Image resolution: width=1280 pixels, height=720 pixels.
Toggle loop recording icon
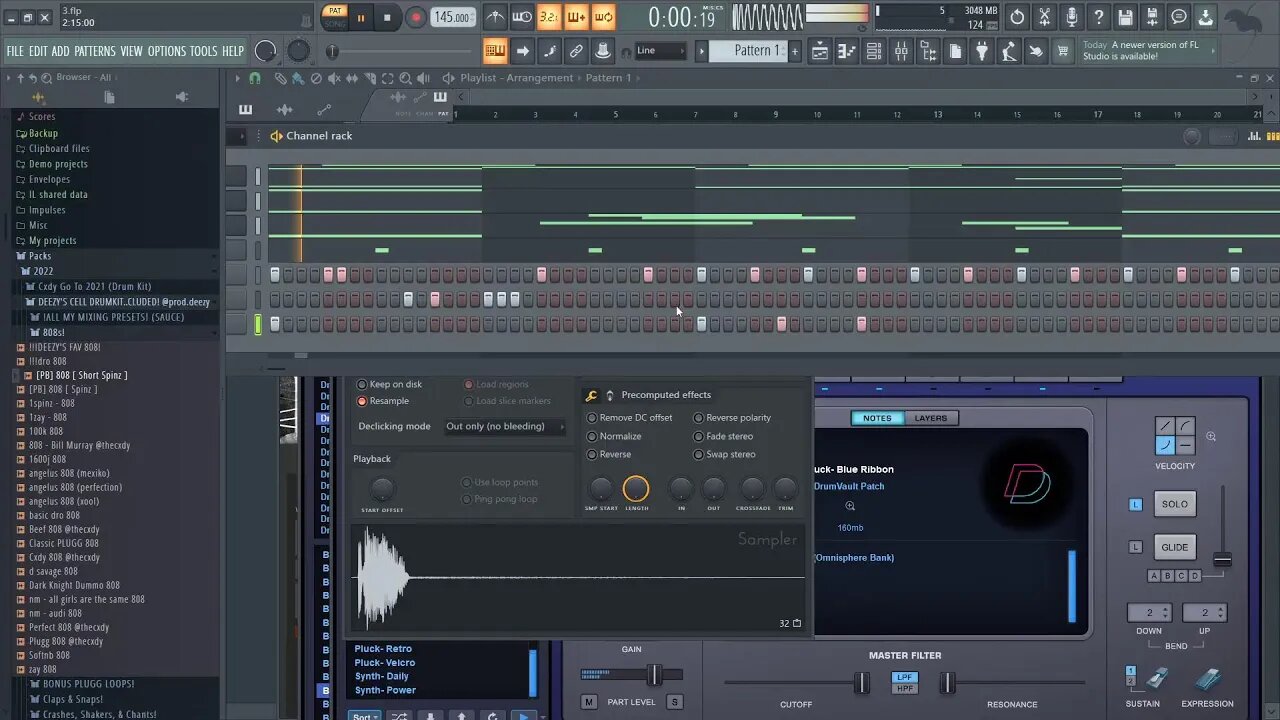point(603,17)
